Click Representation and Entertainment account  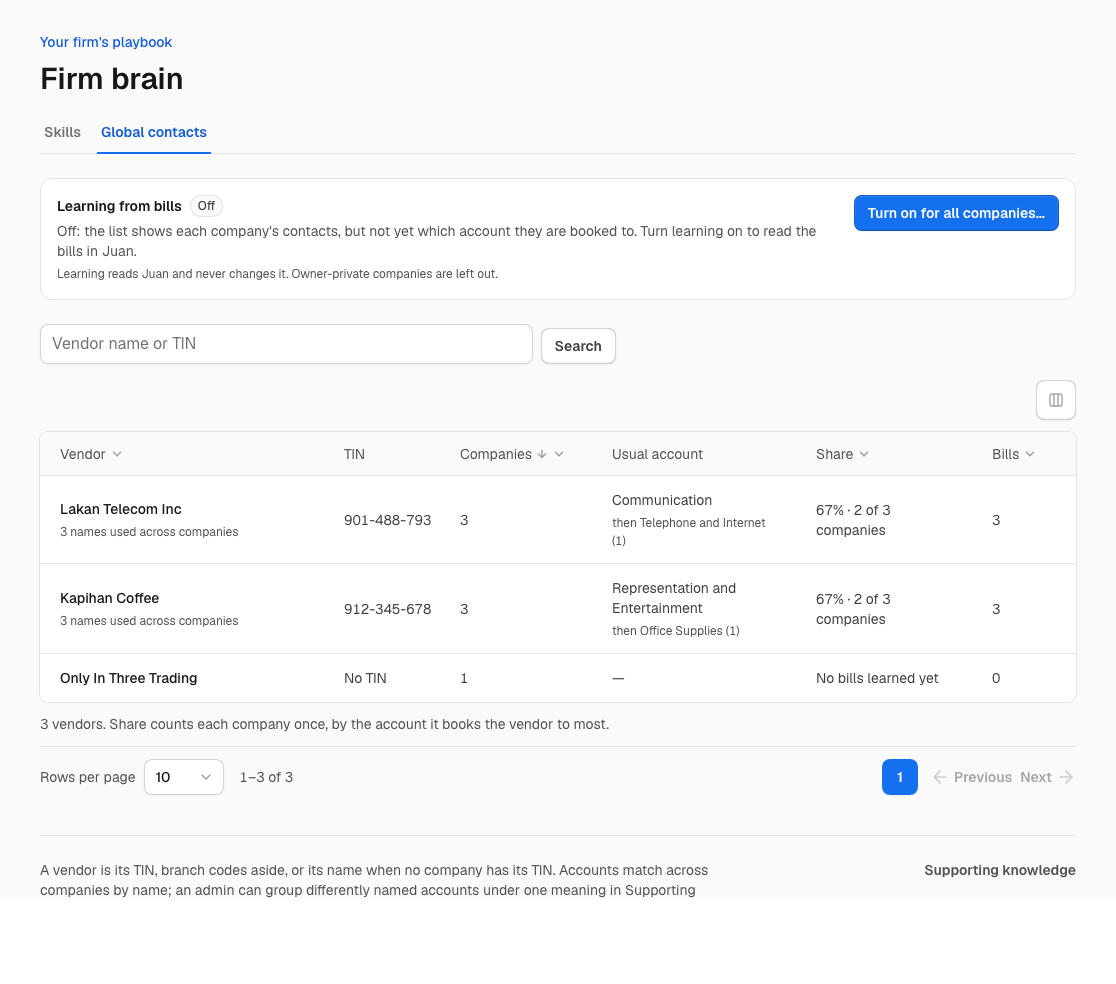[x=674, y=598]
